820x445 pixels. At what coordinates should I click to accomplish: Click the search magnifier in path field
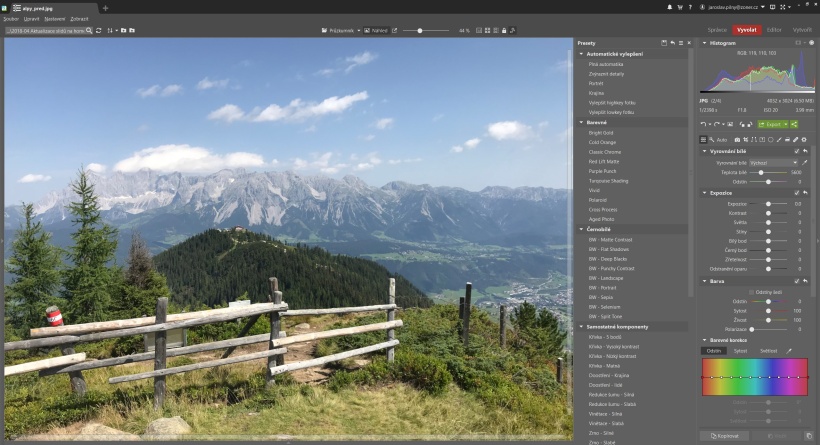click(89, 30)
